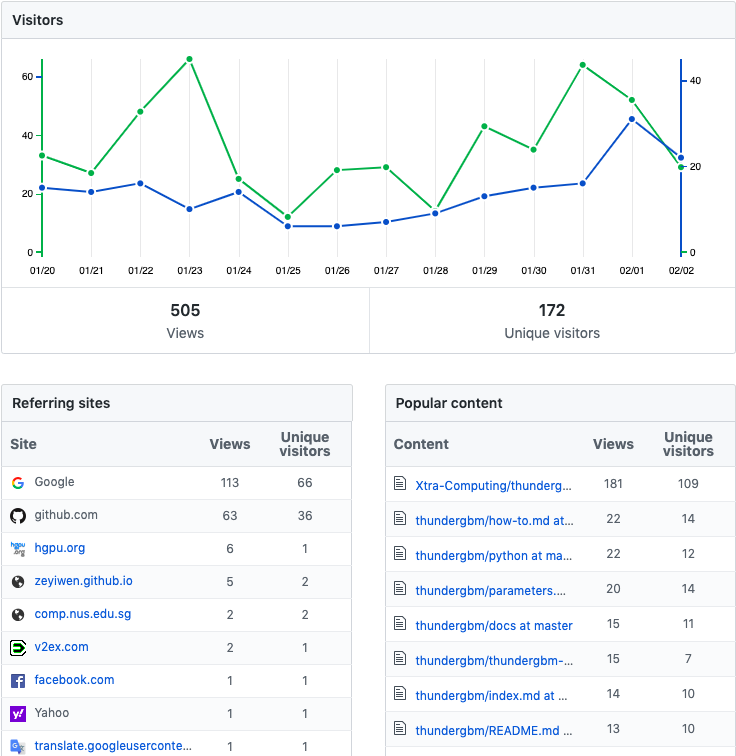Click the Content column header

pyautogui.click(x=421, y=444)
